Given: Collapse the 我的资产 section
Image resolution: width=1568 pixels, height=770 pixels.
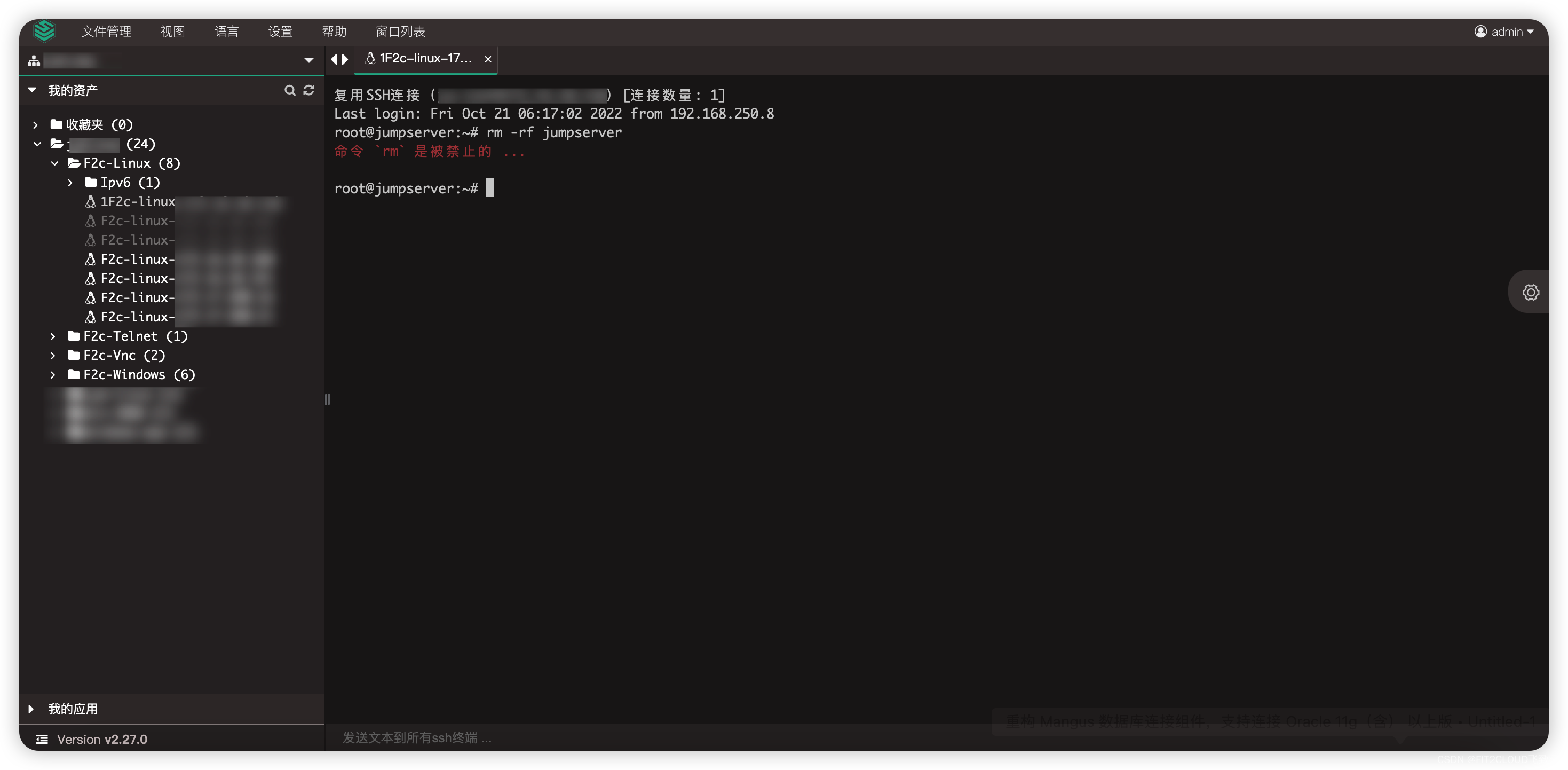Looking at the screenshot, I should 31,90.
